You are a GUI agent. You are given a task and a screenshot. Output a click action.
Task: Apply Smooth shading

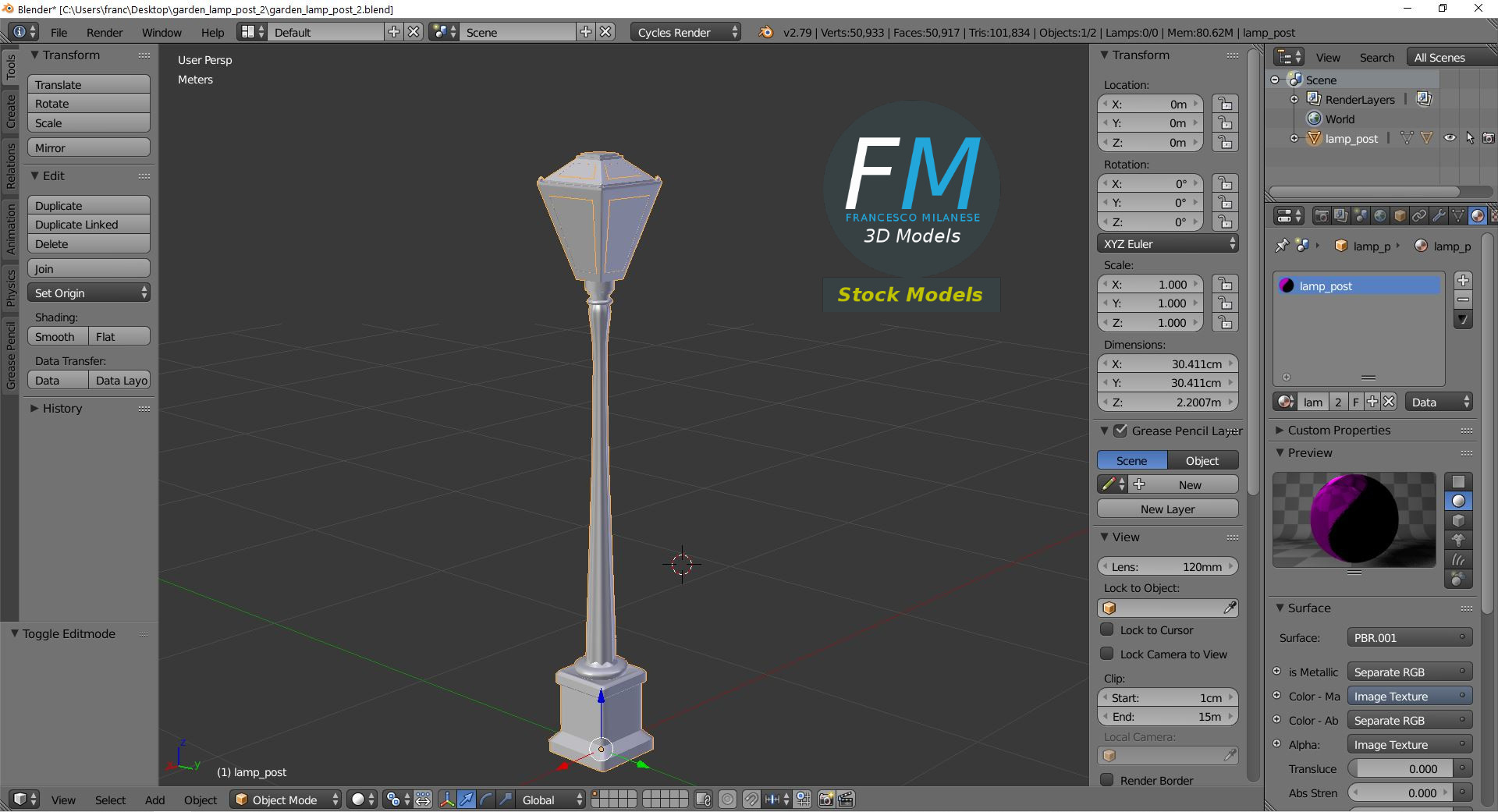[58, 336]
